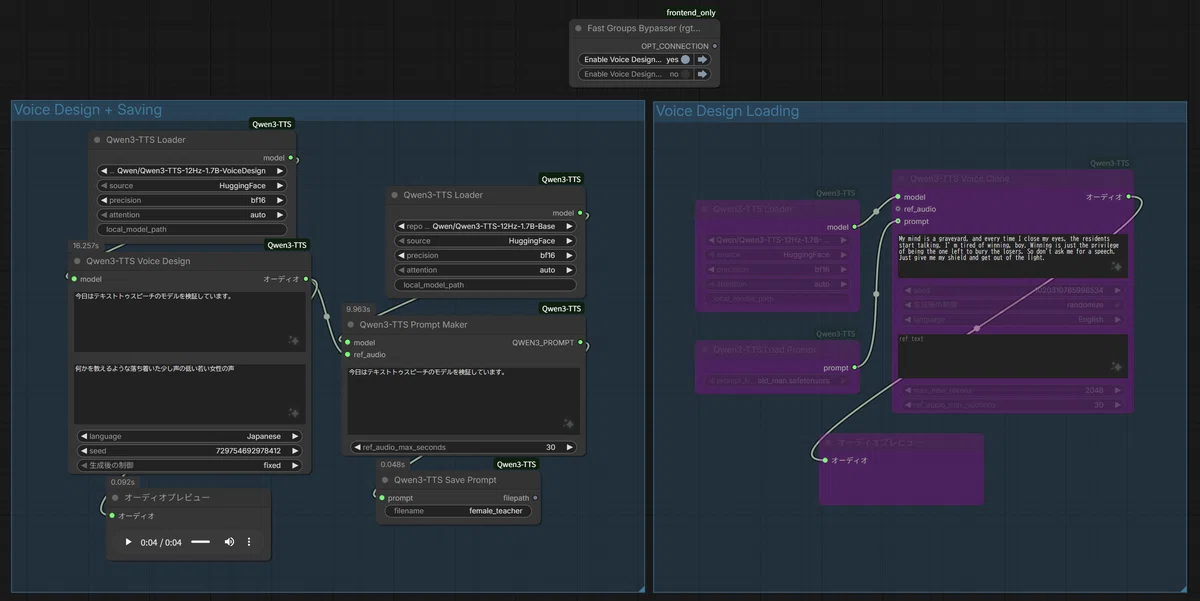The width and height of the screenshot is (1200, 601).
Task: Click the Voice Clone English prompt text box
Action: [1013, 255]
